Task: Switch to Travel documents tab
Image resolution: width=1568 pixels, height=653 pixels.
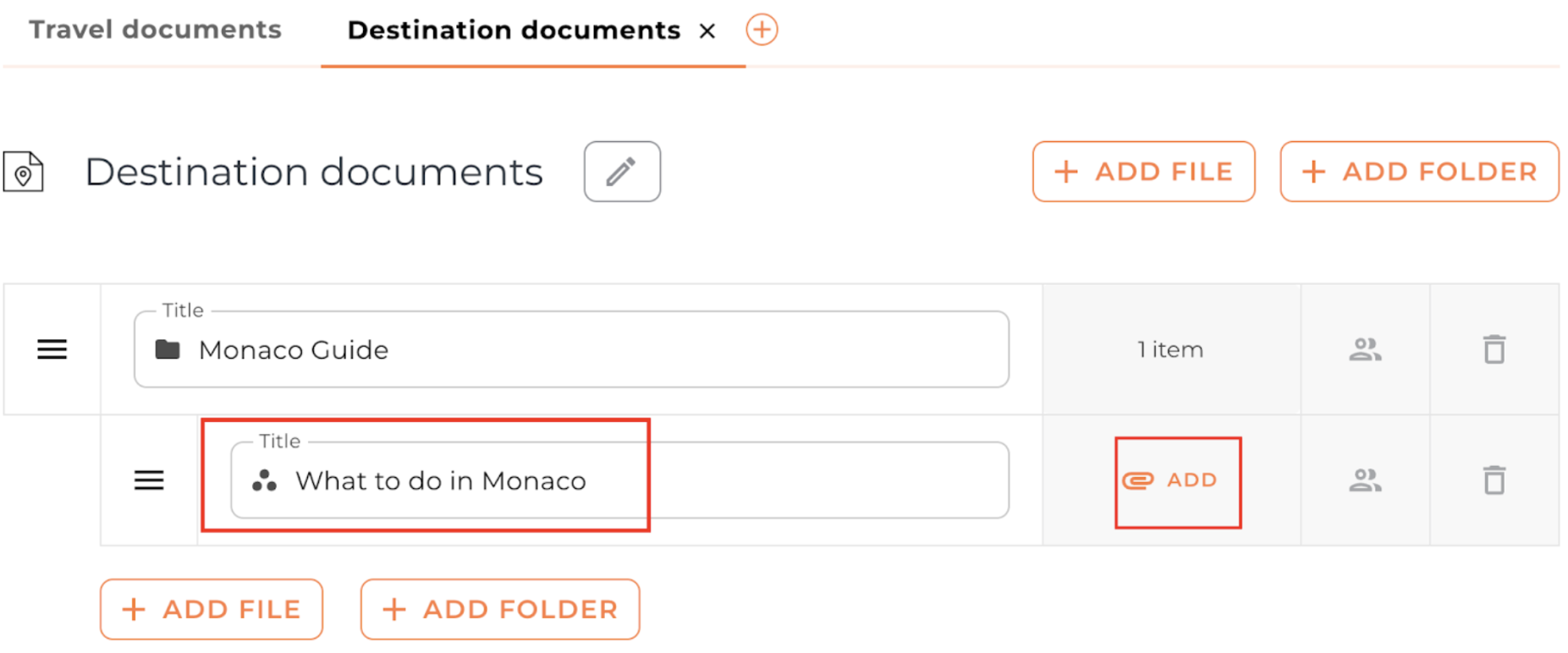Action: pos(155,30)
